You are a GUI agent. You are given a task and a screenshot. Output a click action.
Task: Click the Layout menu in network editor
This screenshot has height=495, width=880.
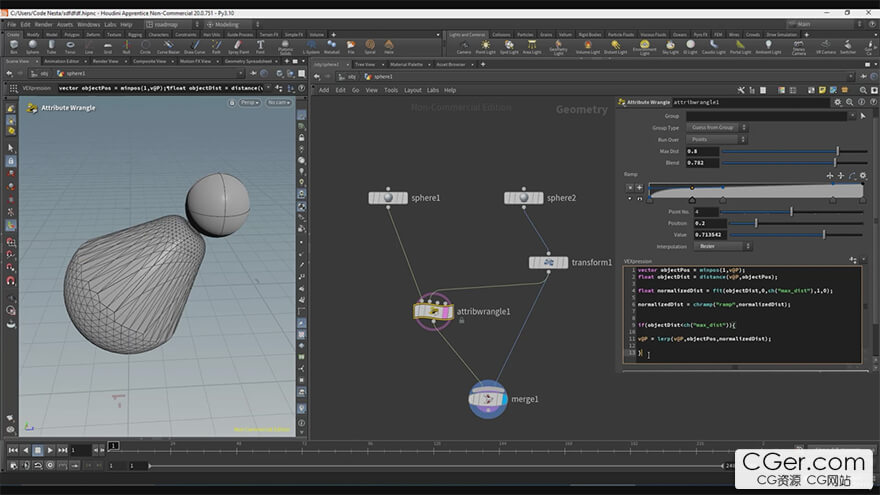pos(412,90)
